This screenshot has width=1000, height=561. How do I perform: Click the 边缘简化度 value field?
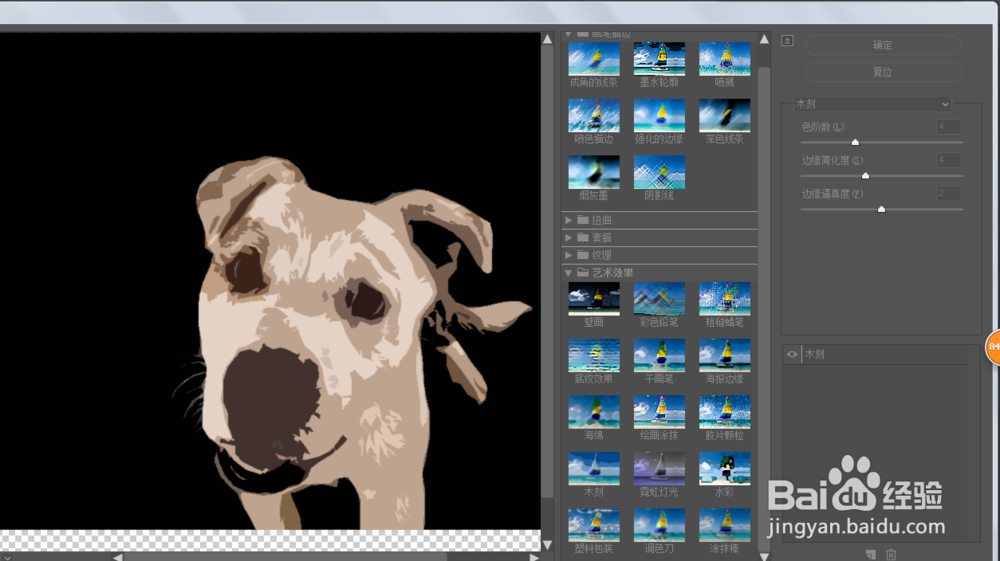948,159
